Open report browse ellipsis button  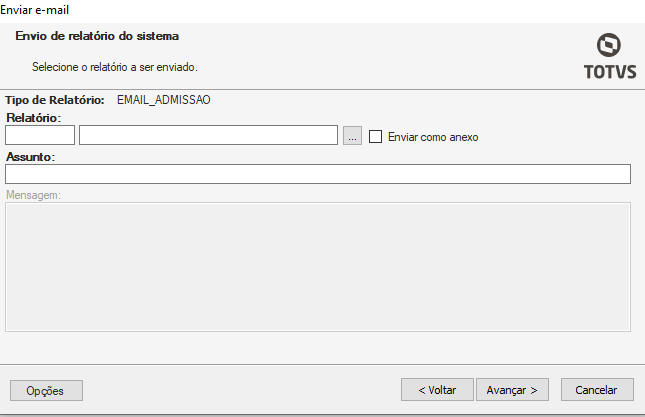point(352,136)
